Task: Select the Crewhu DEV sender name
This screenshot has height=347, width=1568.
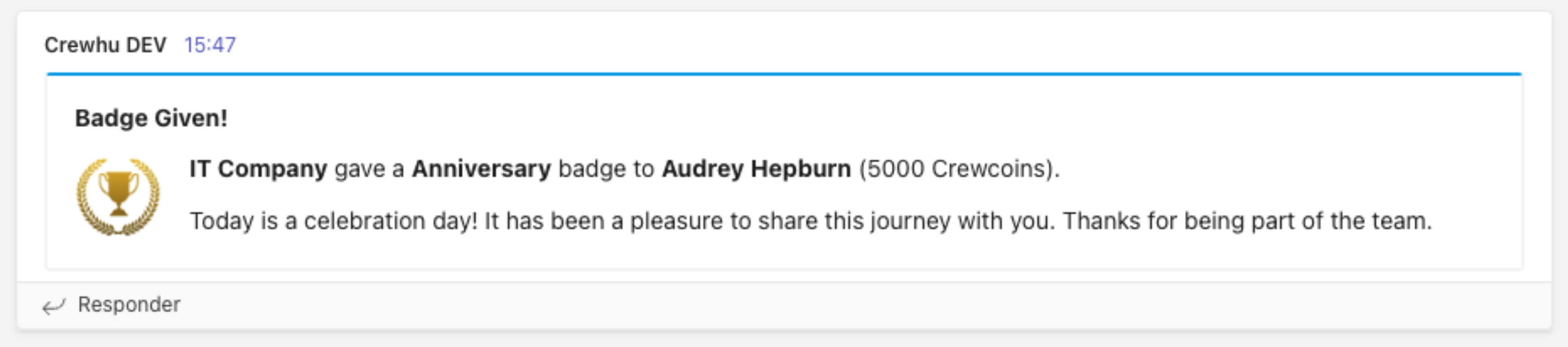Action: click(105, 45)
